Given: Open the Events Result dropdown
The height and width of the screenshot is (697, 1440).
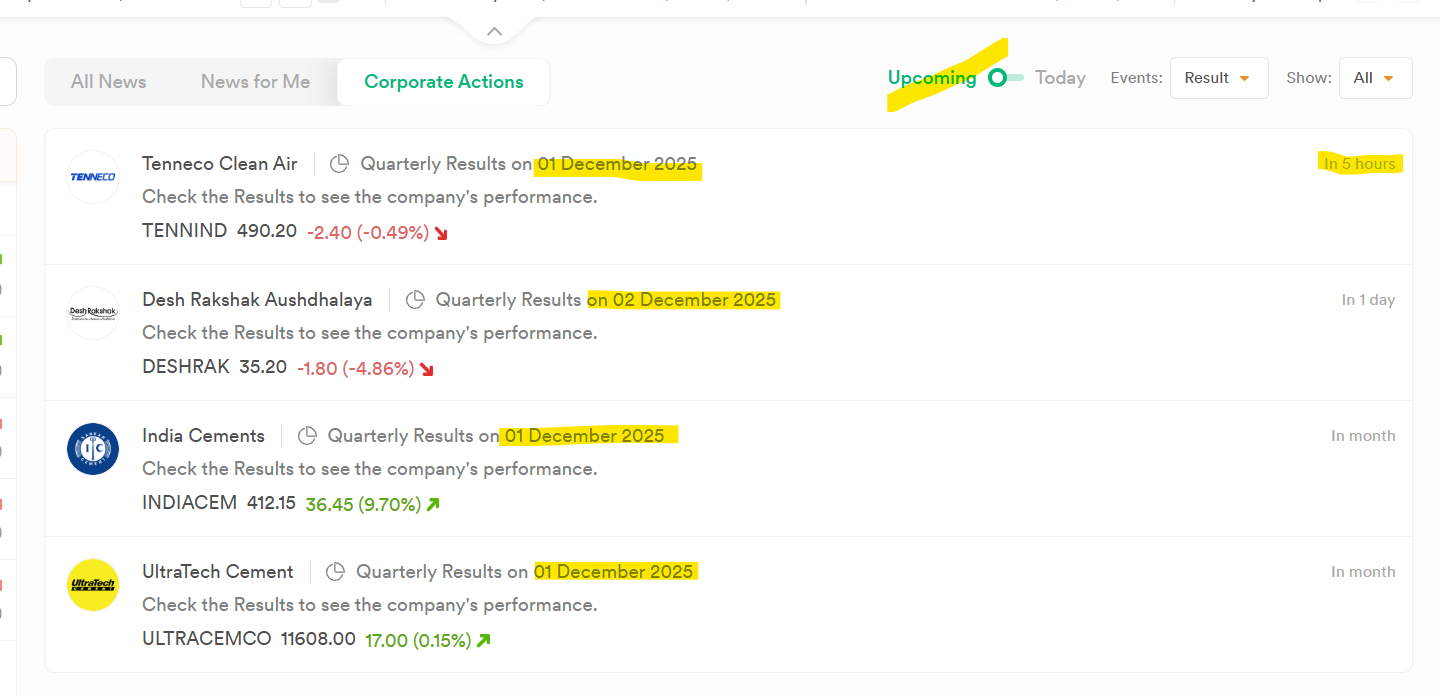Looking at the screenshot, I should click(x=1218, y=78).
